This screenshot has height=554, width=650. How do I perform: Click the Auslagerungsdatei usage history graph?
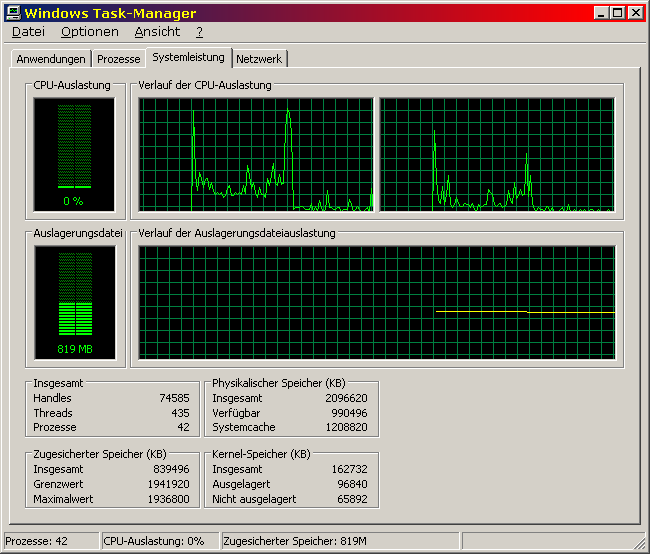coord(377,302)
